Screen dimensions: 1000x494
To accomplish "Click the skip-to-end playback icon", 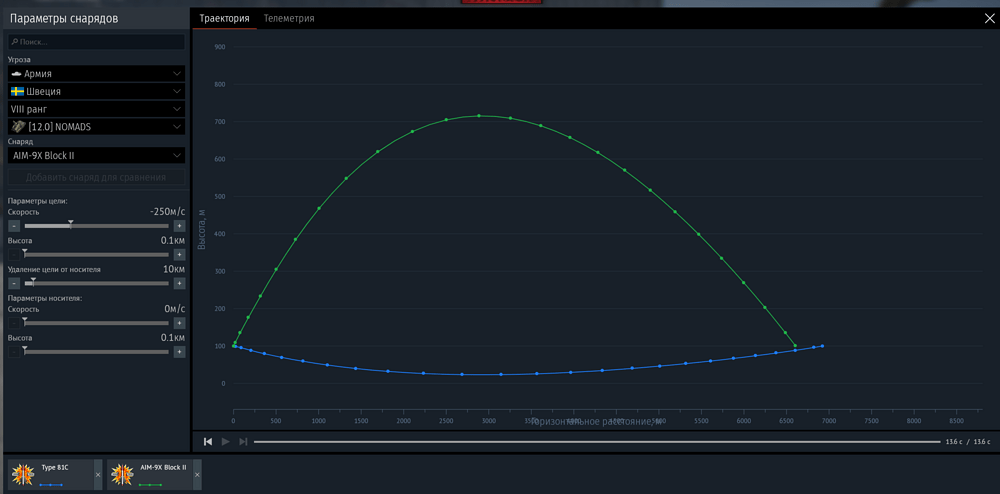I will 243,442.
